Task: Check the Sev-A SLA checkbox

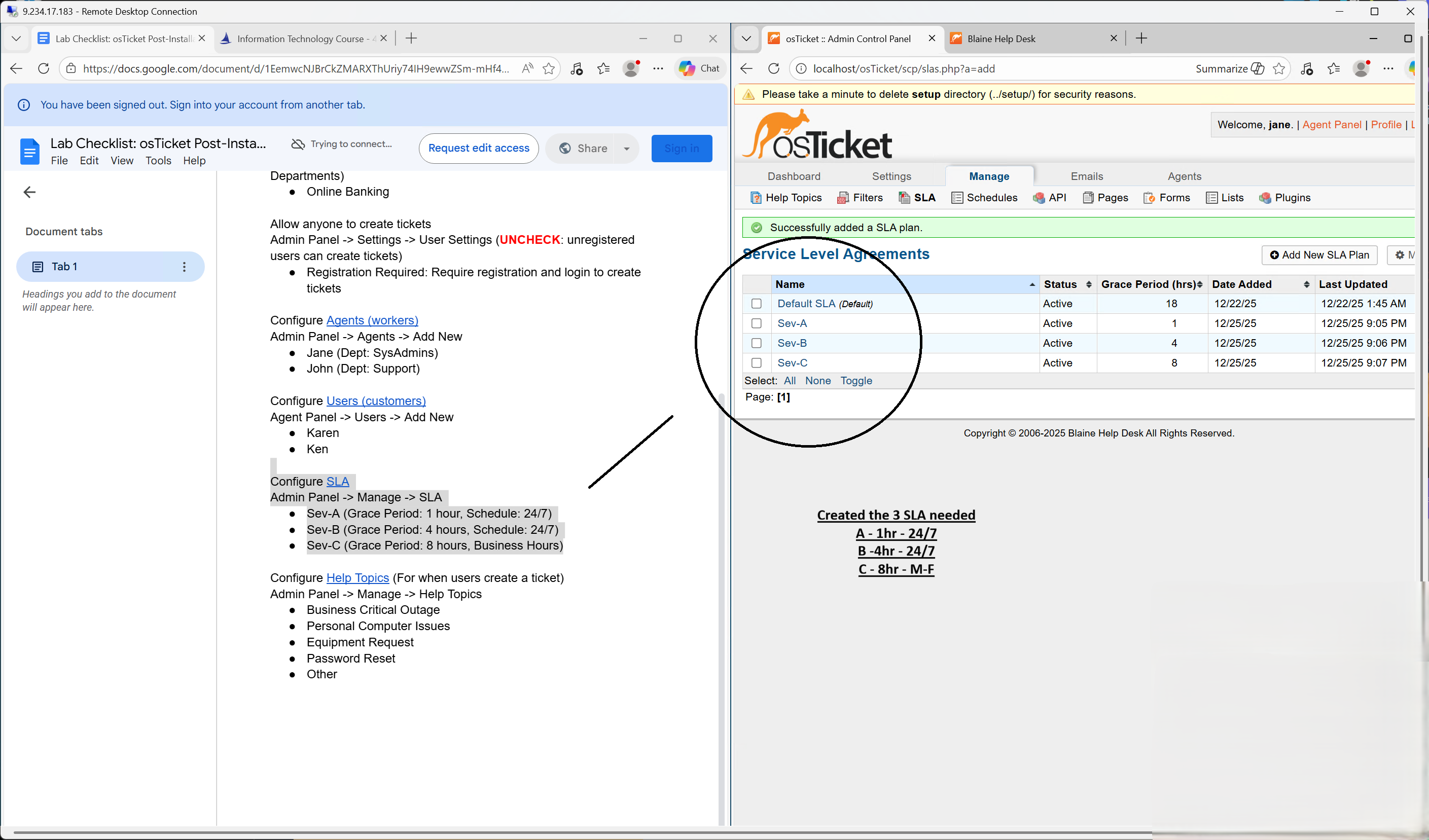Action: pos(757,323)
